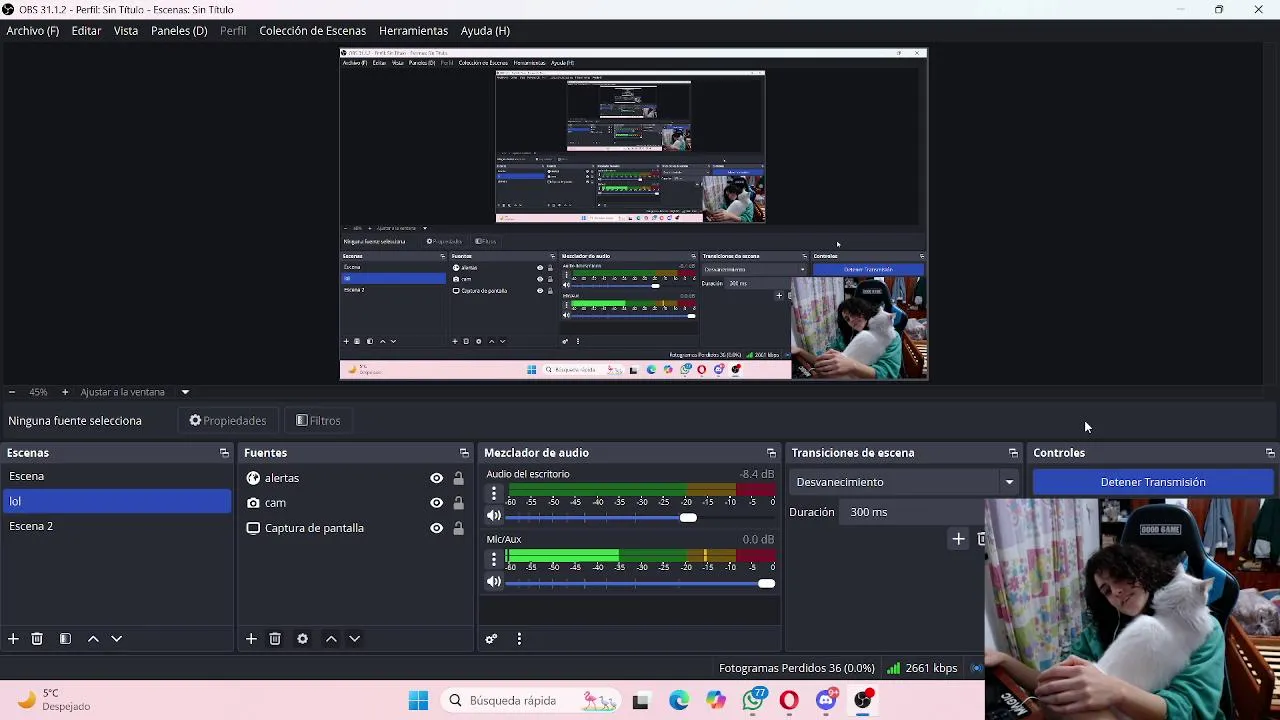
Task: Pop out the Escenas dock panel
Action: click(x=224, y=453)
